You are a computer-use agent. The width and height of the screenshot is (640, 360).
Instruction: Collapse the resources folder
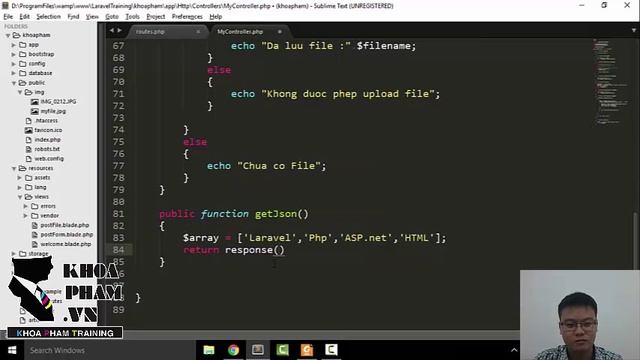(14, 168)
